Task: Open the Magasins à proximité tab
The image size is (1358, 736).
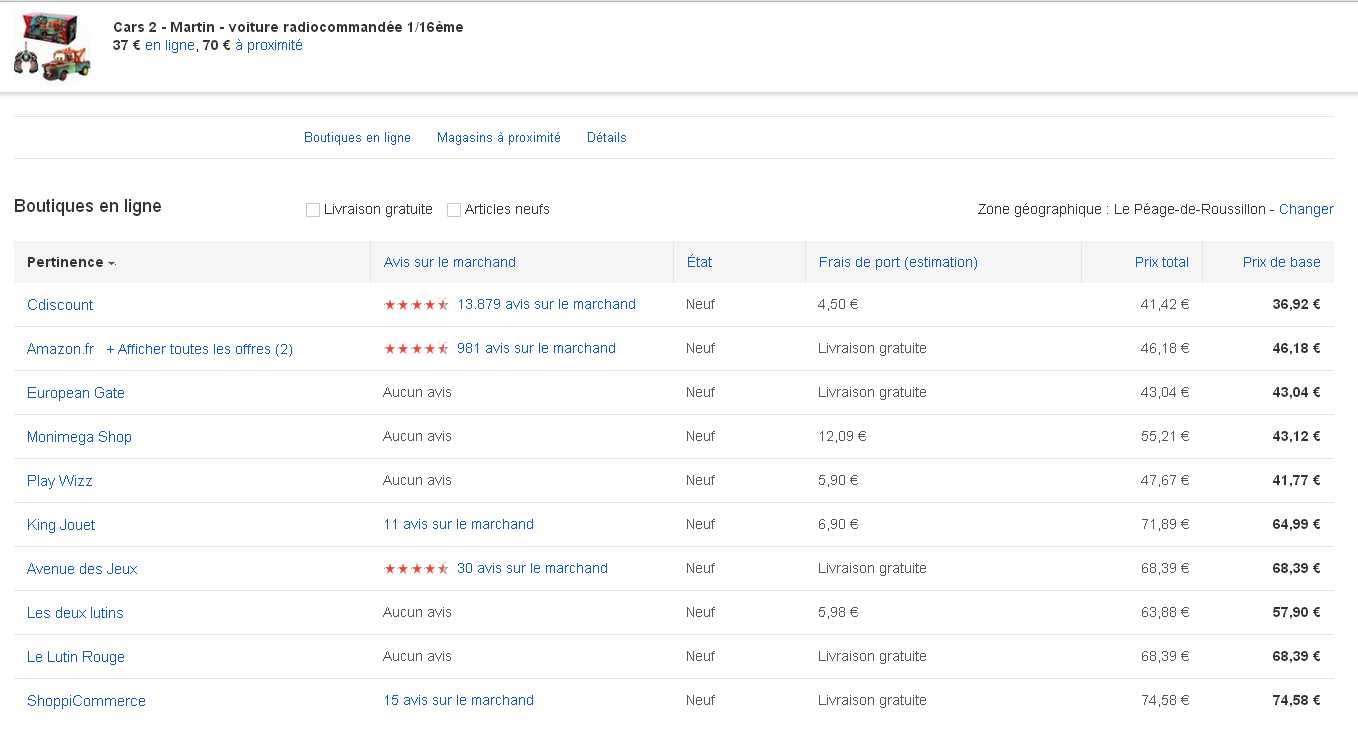Action: [498, 138]
